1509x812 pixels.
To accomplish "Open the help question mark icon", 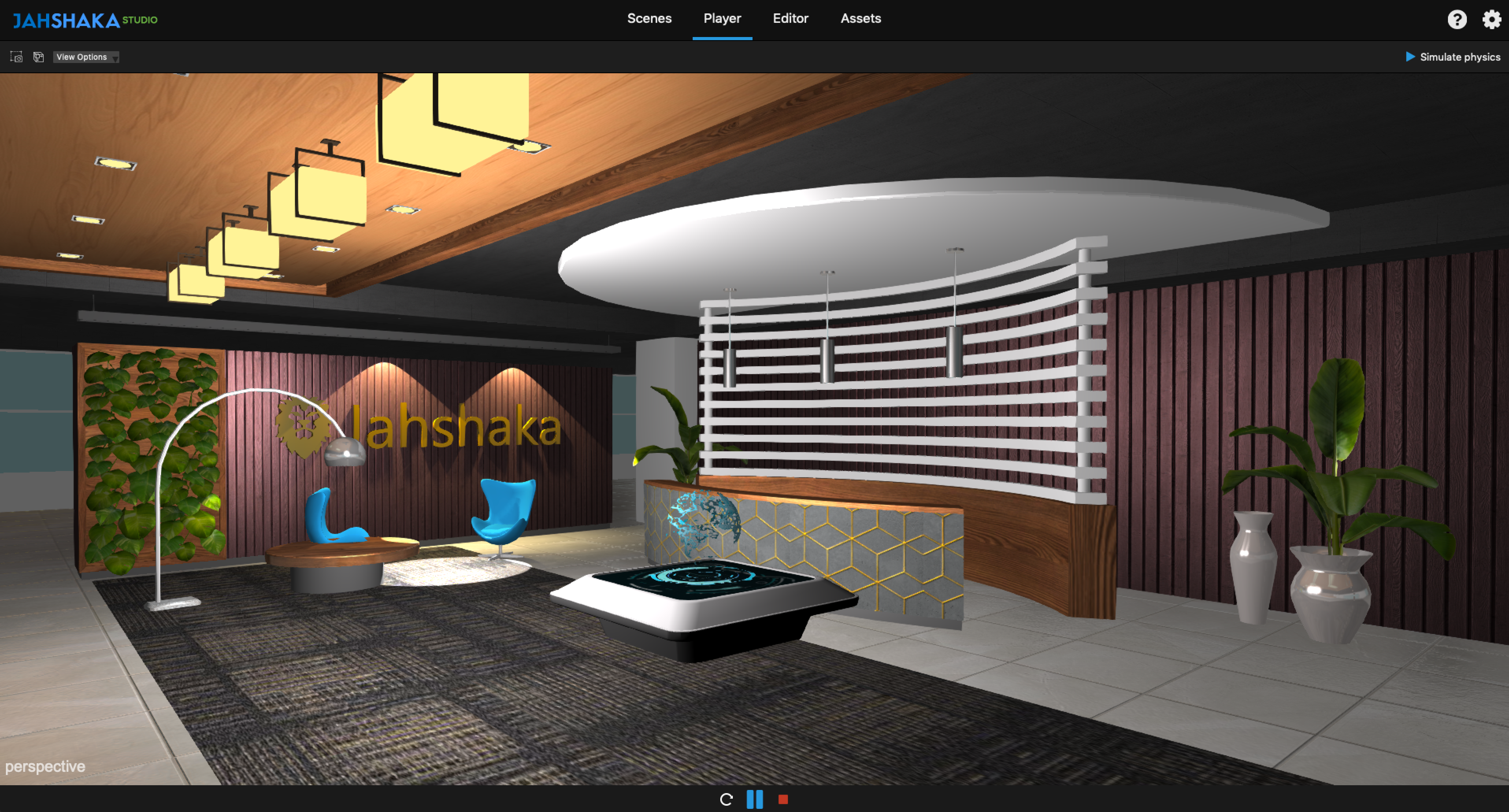I will (1457, 19).
